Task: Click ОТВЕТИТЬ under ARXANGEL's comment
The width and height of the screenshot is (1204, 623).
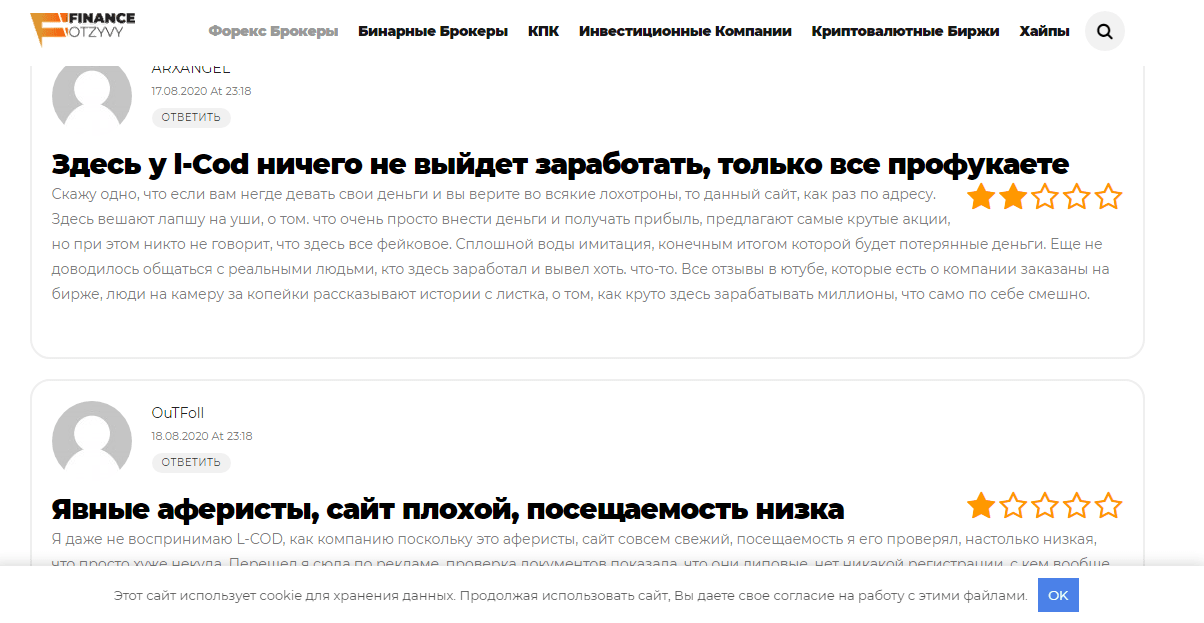Action: tap(190, 117)
